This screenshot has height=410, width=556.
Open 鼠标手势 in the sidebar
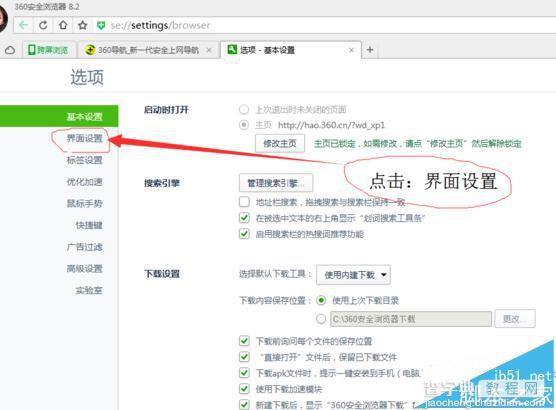pyautogui.click(x=84, y=204)
